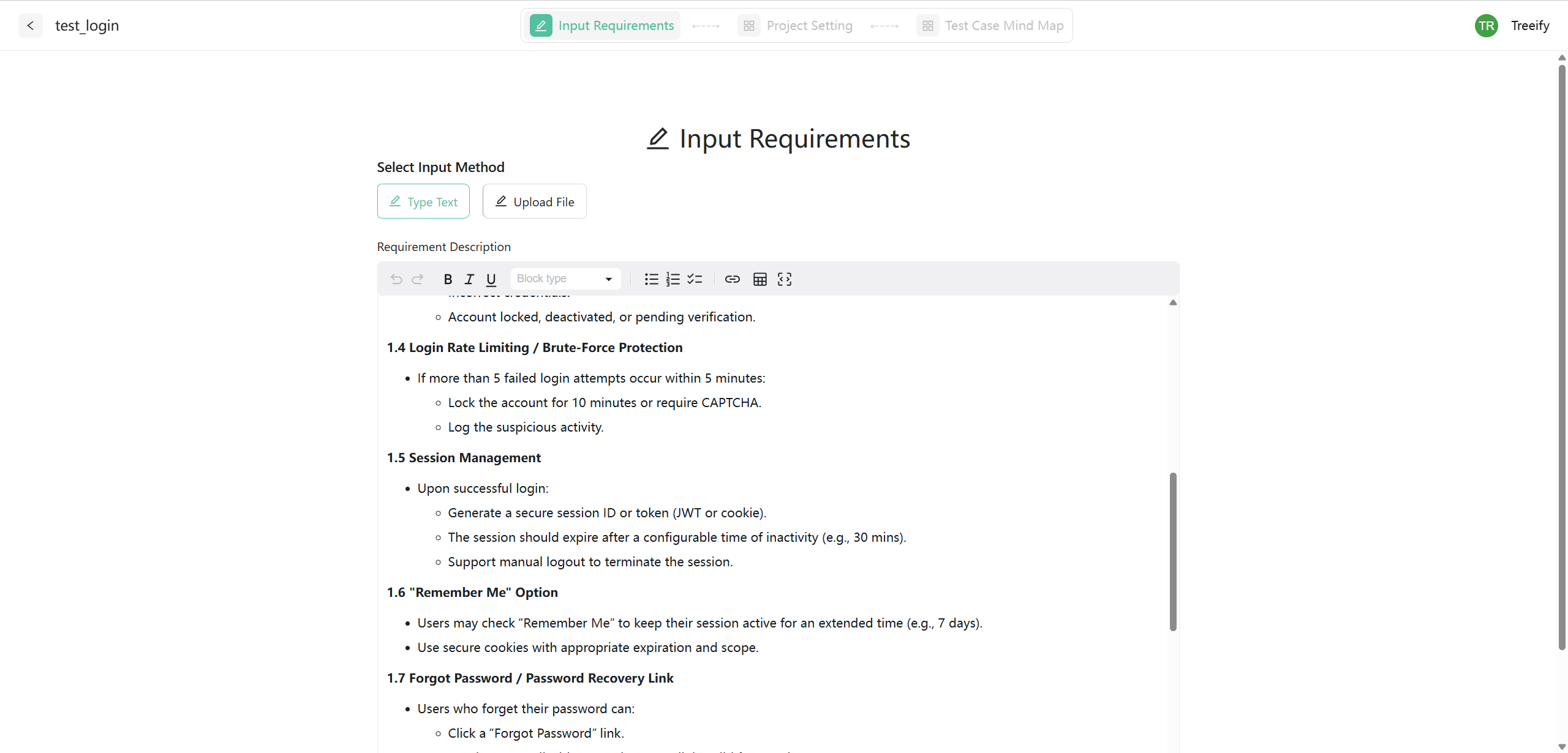Click the TR user avatar

[1486, 26]
